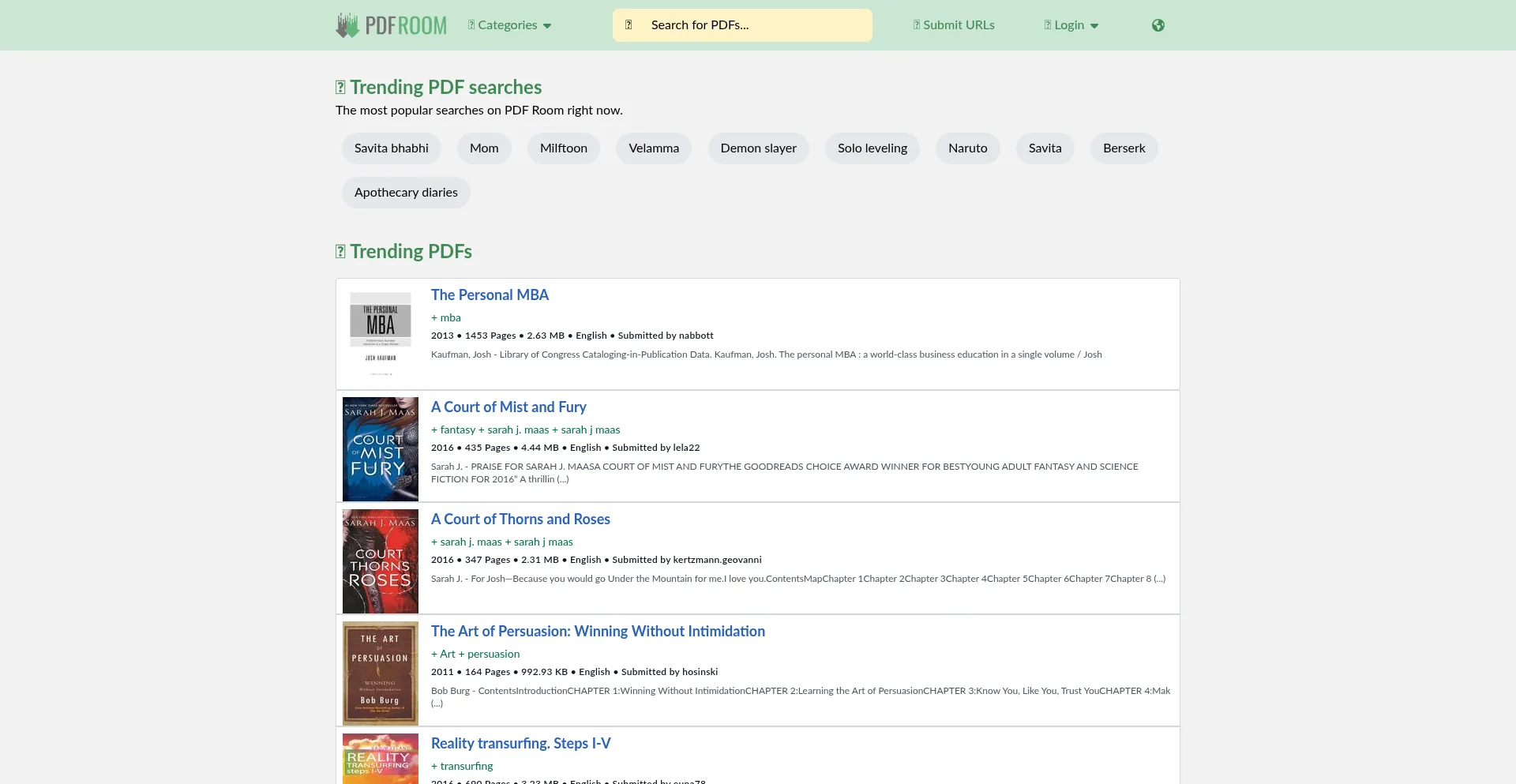Screen dimensions: 1516x784
Task: Open The Personal MBA title link
Action: click(490, 295)
